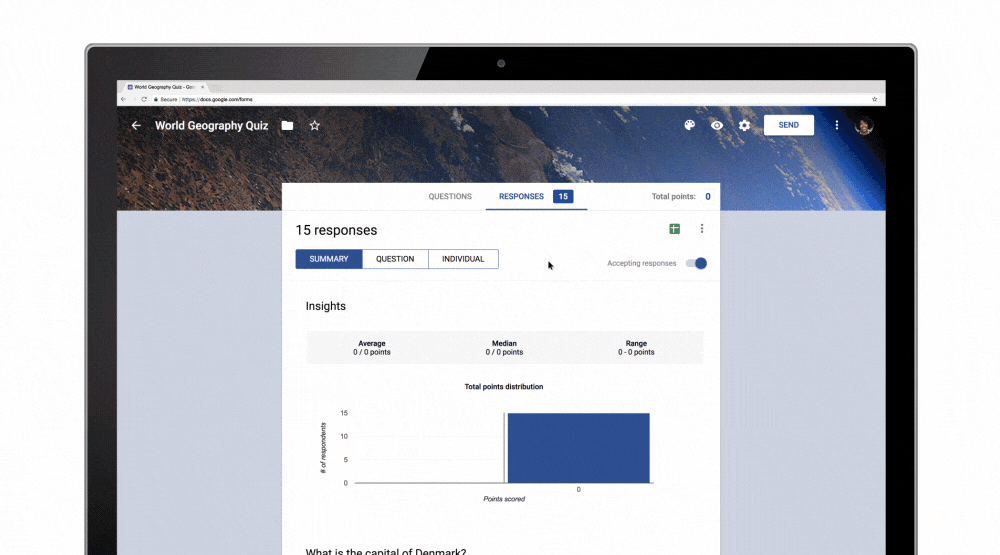This screenshot has width=1000, height=555.
Task: Select the Responses tab
Action: 536,196
